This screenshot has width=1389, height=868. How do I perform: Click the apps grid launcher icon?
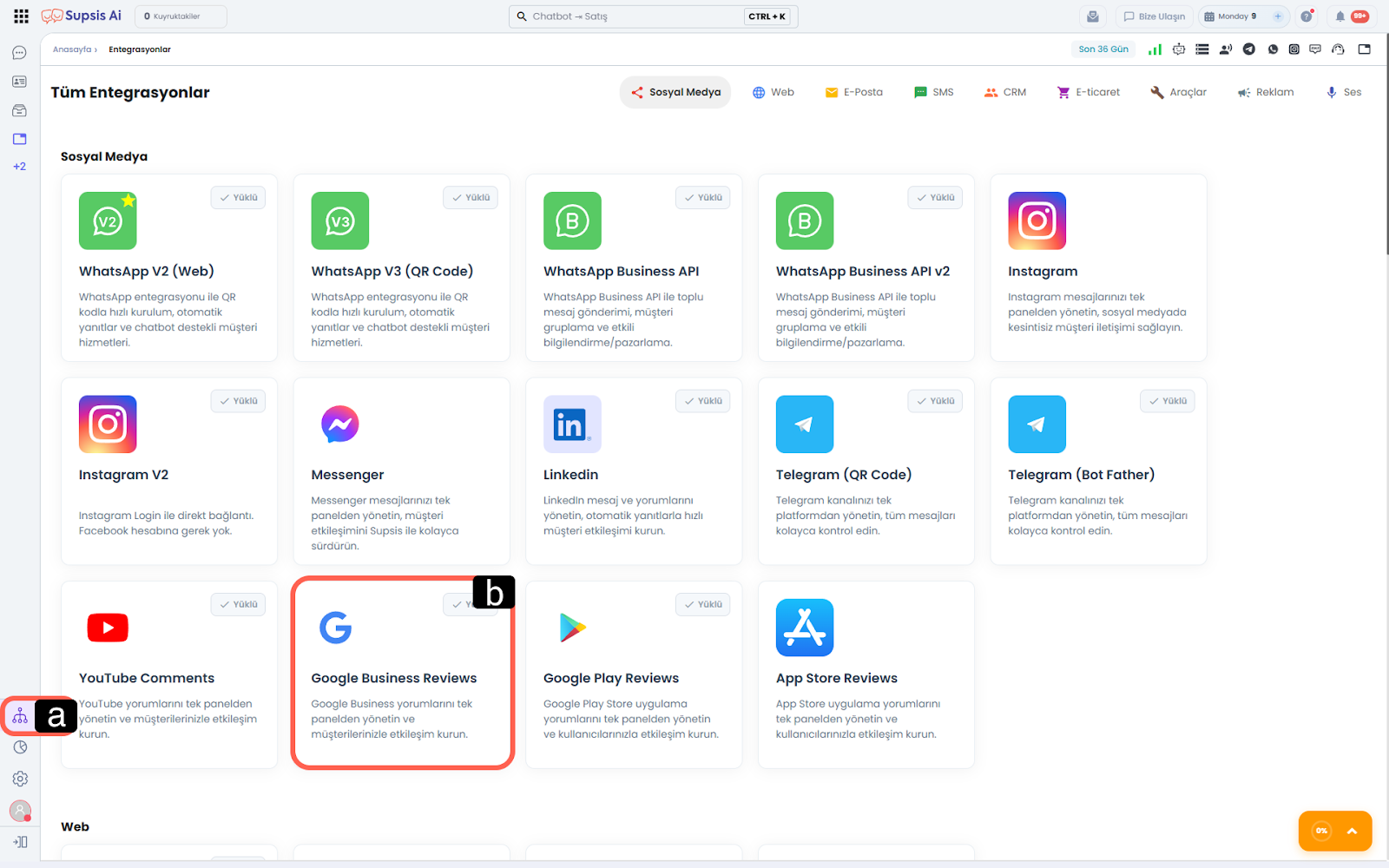click(x=21, y=16)
